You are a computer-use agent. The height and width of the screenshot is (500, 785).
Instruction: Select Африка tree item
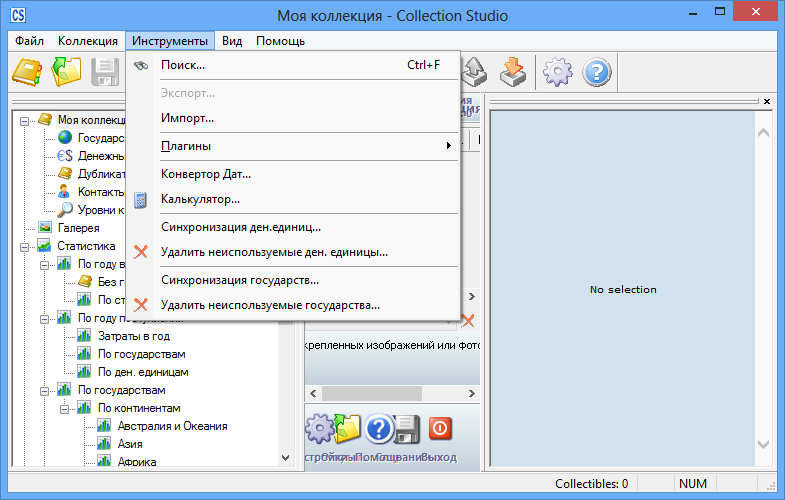(x=137, y=461)
